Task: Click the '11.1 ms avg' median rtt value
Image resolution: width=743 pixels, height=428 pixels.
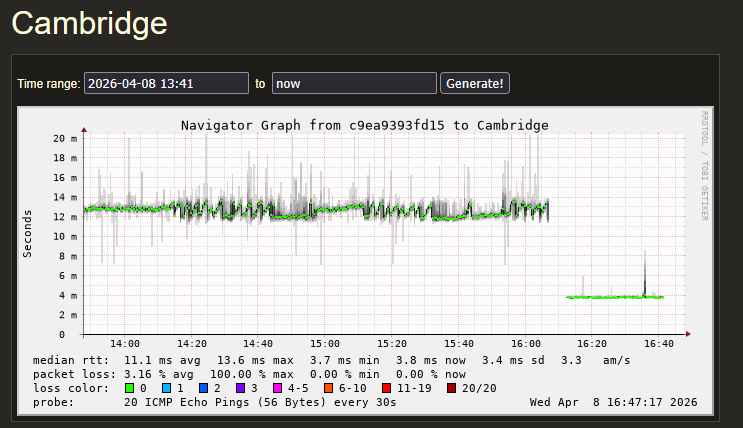Action: 162,360
